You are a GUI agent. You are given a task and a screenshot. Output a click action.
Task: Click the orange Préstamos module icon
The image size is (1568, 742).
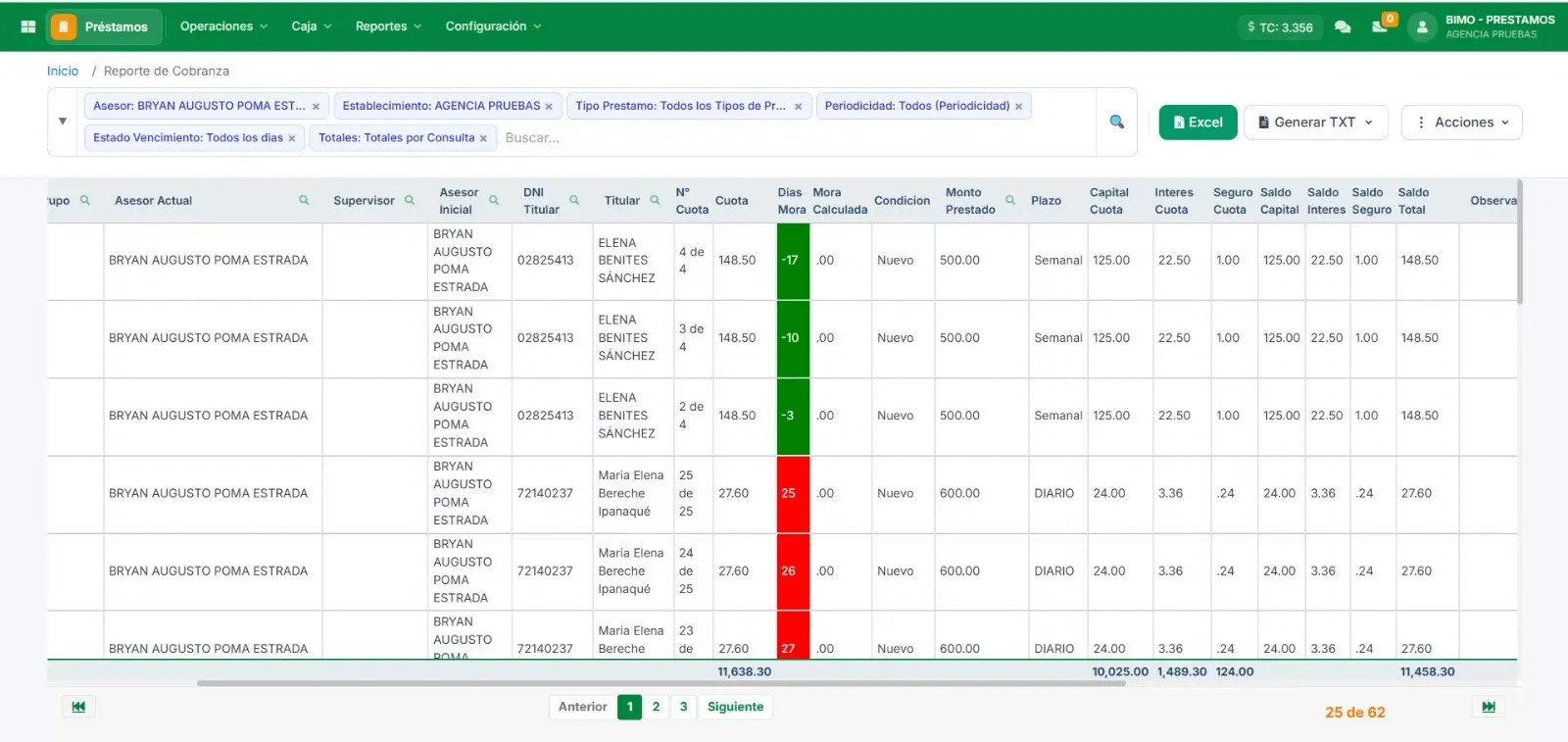[63, 26]
